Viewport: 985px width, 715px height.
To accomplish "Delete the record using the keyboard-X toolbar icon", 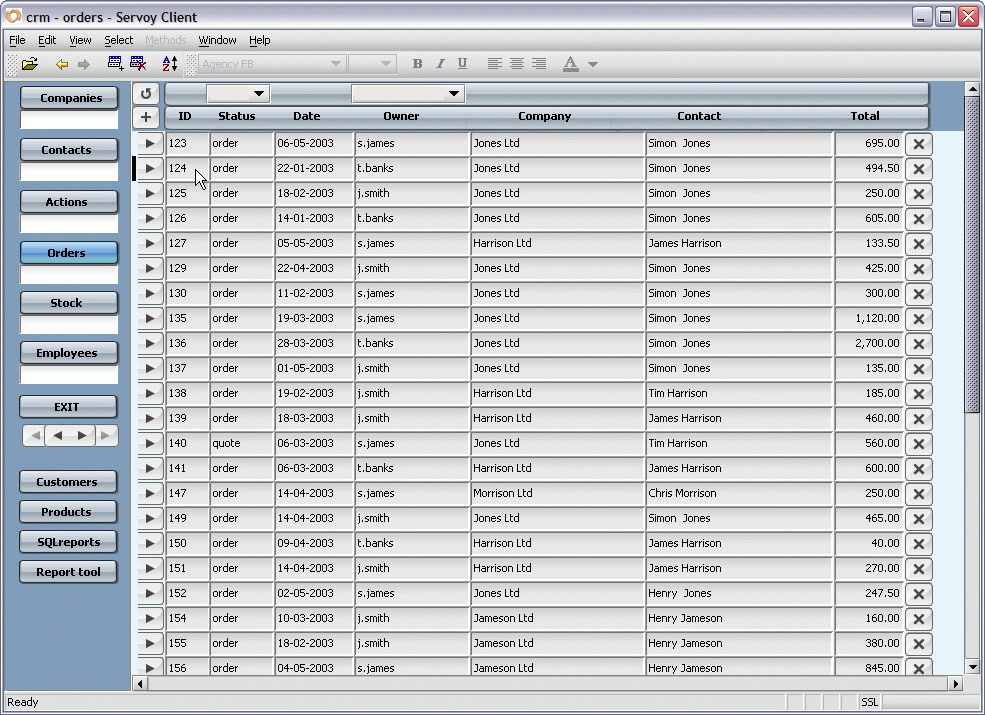I will coord(139,63).
